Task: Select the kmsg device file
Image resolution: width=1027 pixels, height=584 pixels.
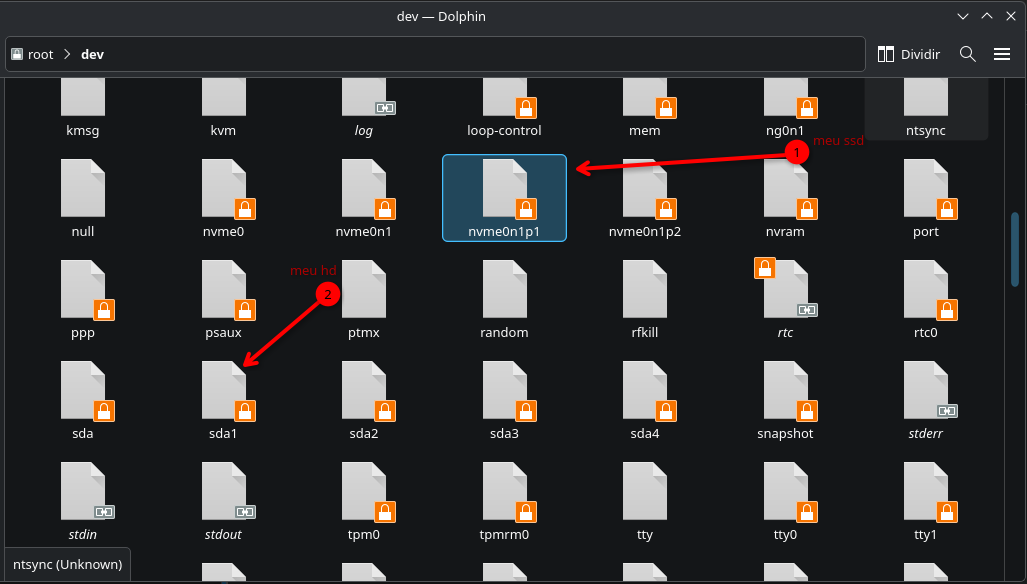Action: click(x=83, y=108)
